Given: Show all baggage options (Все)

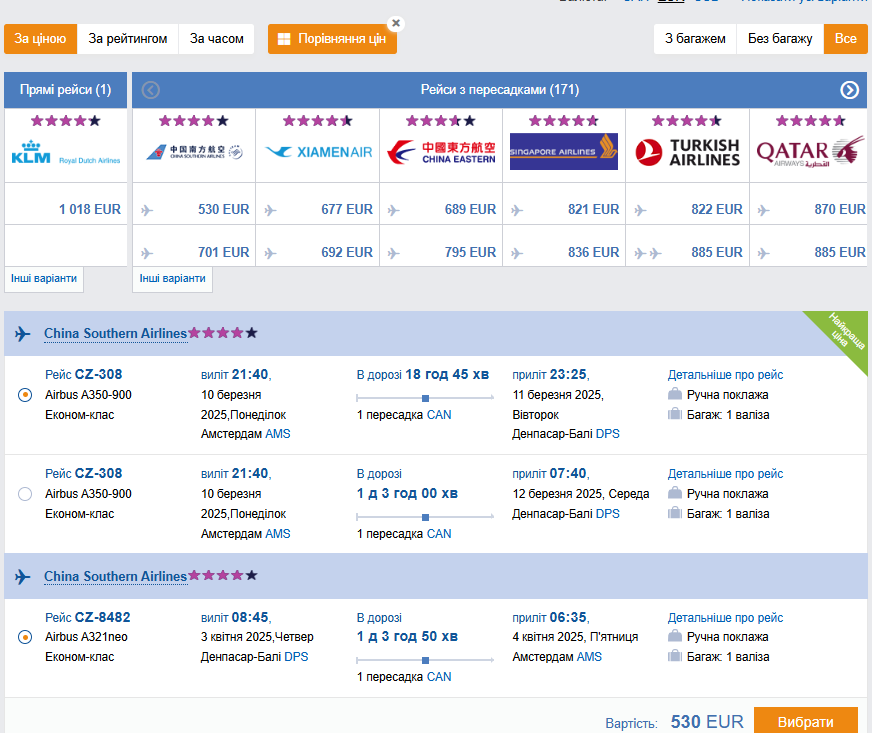Looking at the screenshot, I should coord(845,39).
